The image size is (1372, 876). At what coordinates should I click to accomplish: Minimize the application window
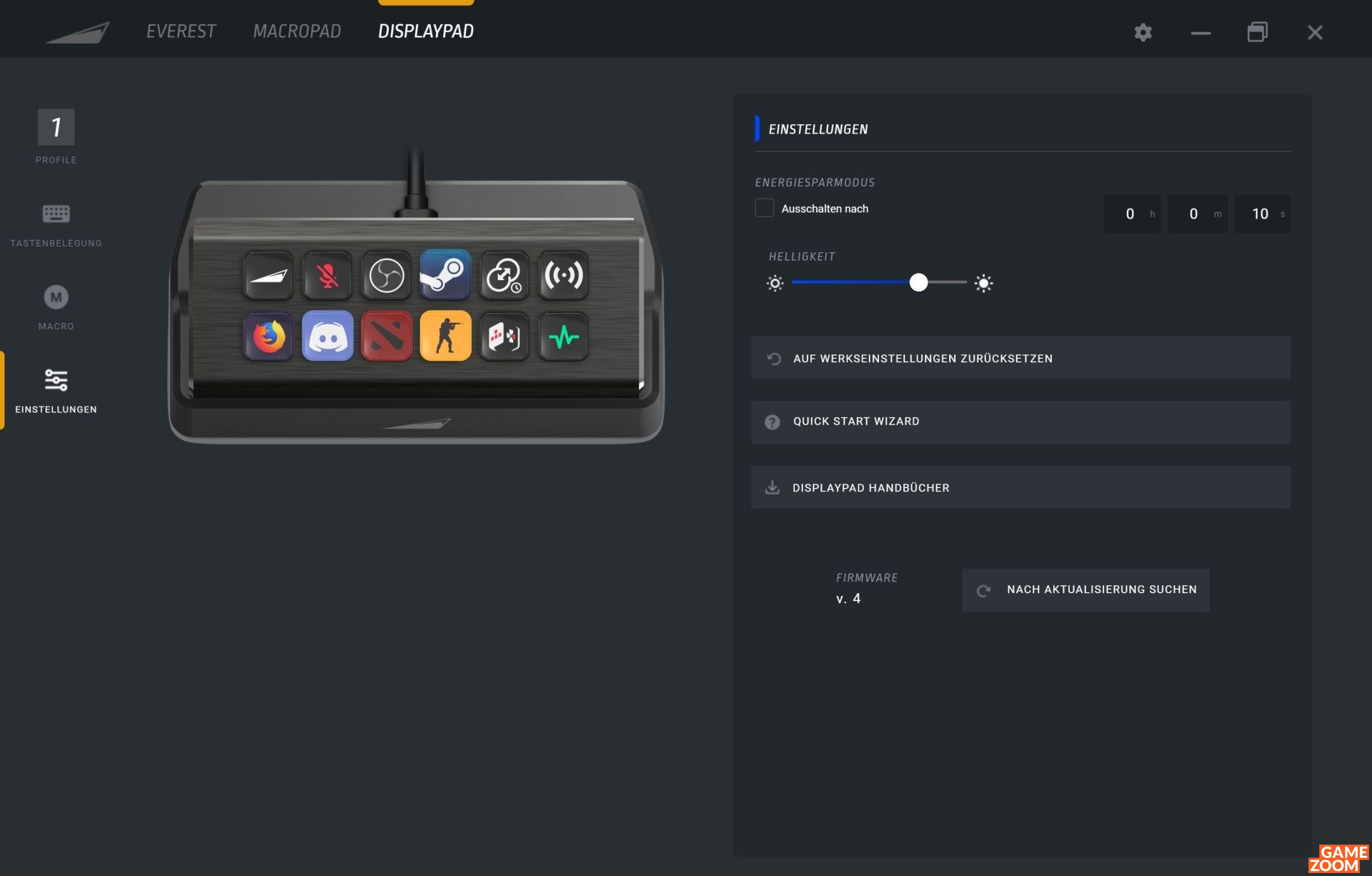pos(1200,33)
